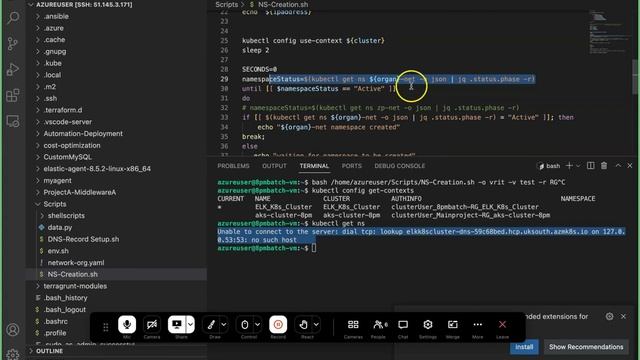The width and height of the screenshot is (640, 360).
Task: Click the Share screen button
Action: coord(177,324)
